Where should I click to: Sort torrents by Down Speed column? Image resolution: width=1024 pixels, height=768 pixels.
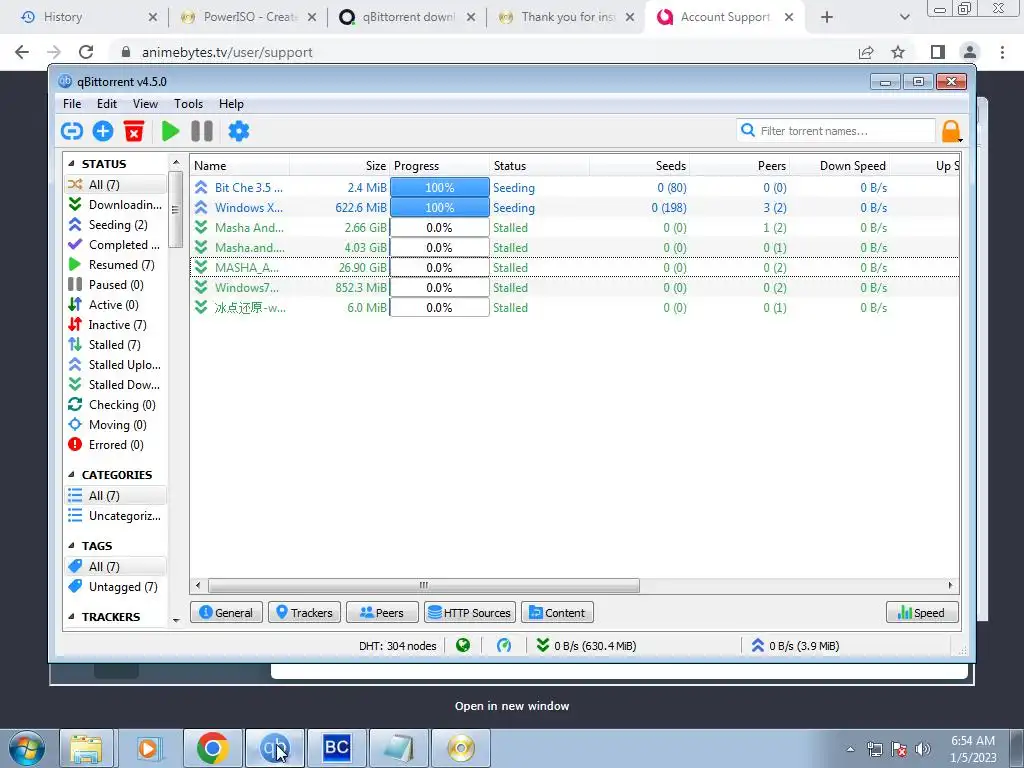point(840,166)
